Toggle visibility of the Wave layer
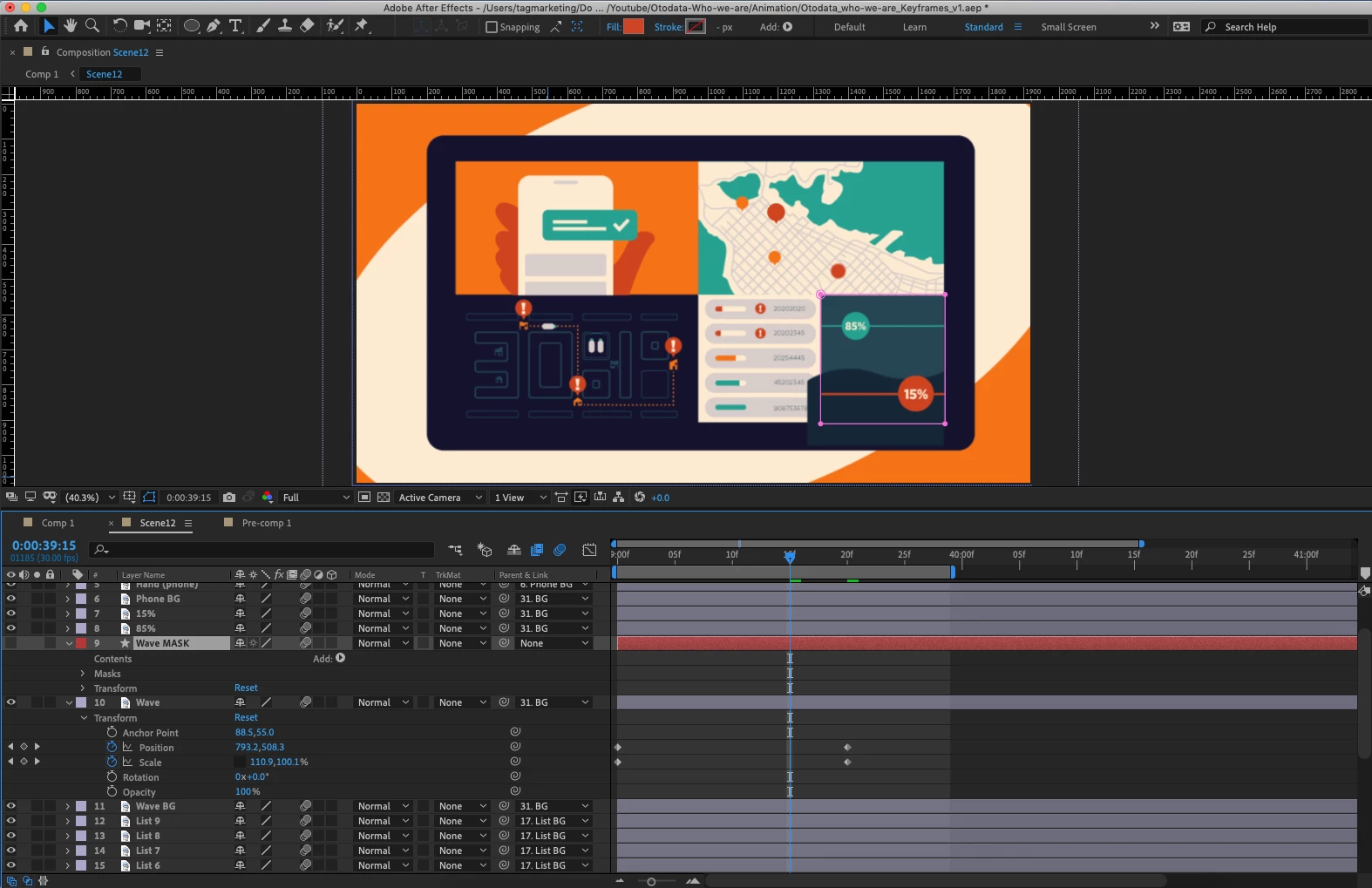Viewport: 1372px width, 888px height. click(x=11, y=702)
